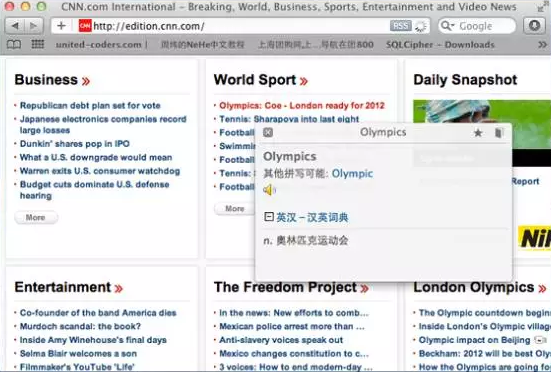Click the Nikon ad banner

pyautogui.click(x=534, y=238)
